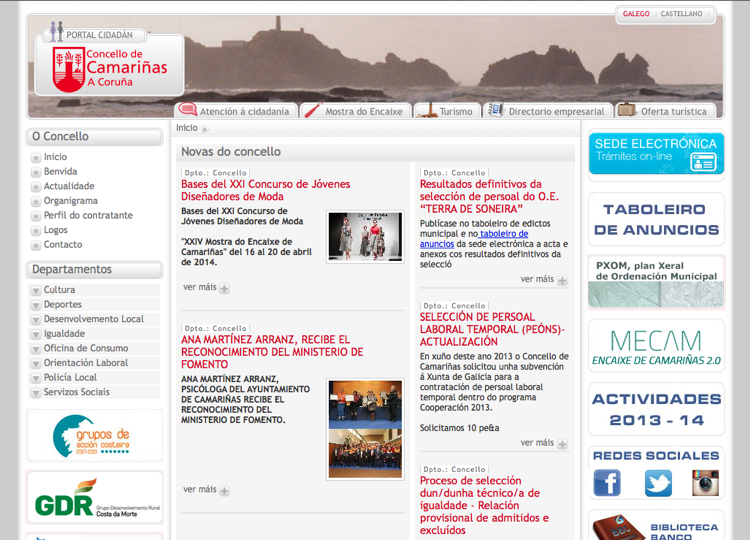Click the star bullet beside Logos
This screenshot has height=540, width=750.
tap(35, 231)
